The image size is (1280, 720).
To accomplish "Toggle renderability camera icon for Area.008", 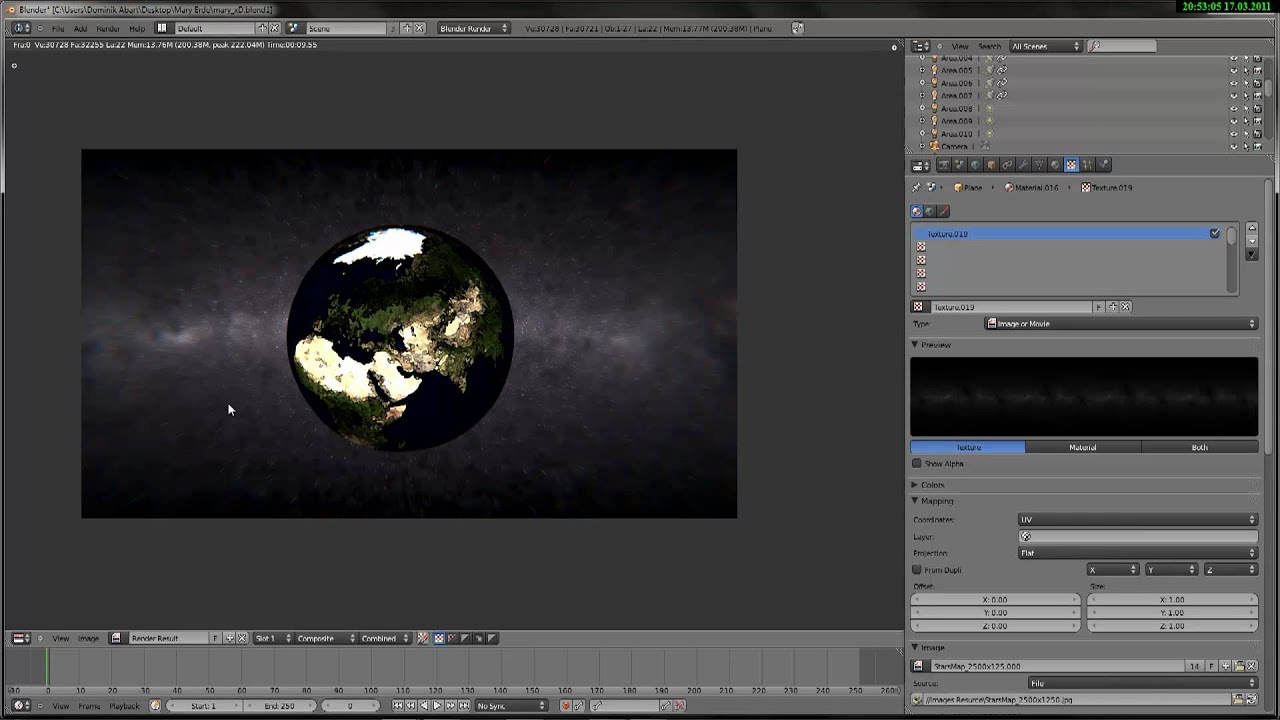I will (x=1258, y=108).
